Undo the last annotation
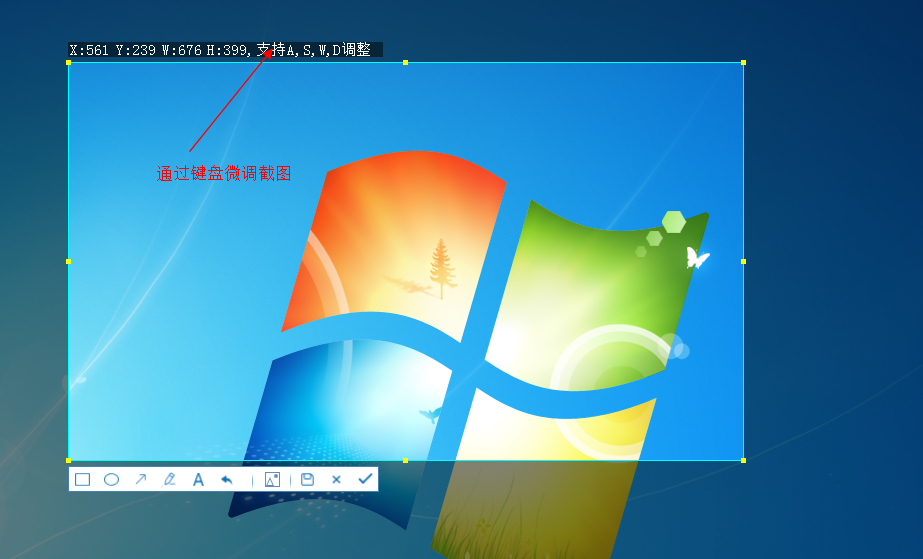The height and width of the screenshot is (559, 923). (x=227, y=480)
